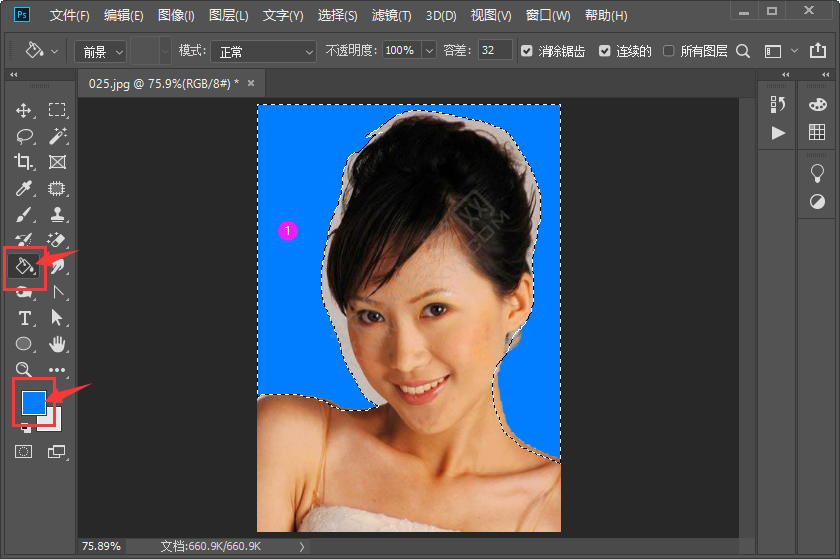
Task: Click the 75.89% zoom level field
Action: [102, 546]
